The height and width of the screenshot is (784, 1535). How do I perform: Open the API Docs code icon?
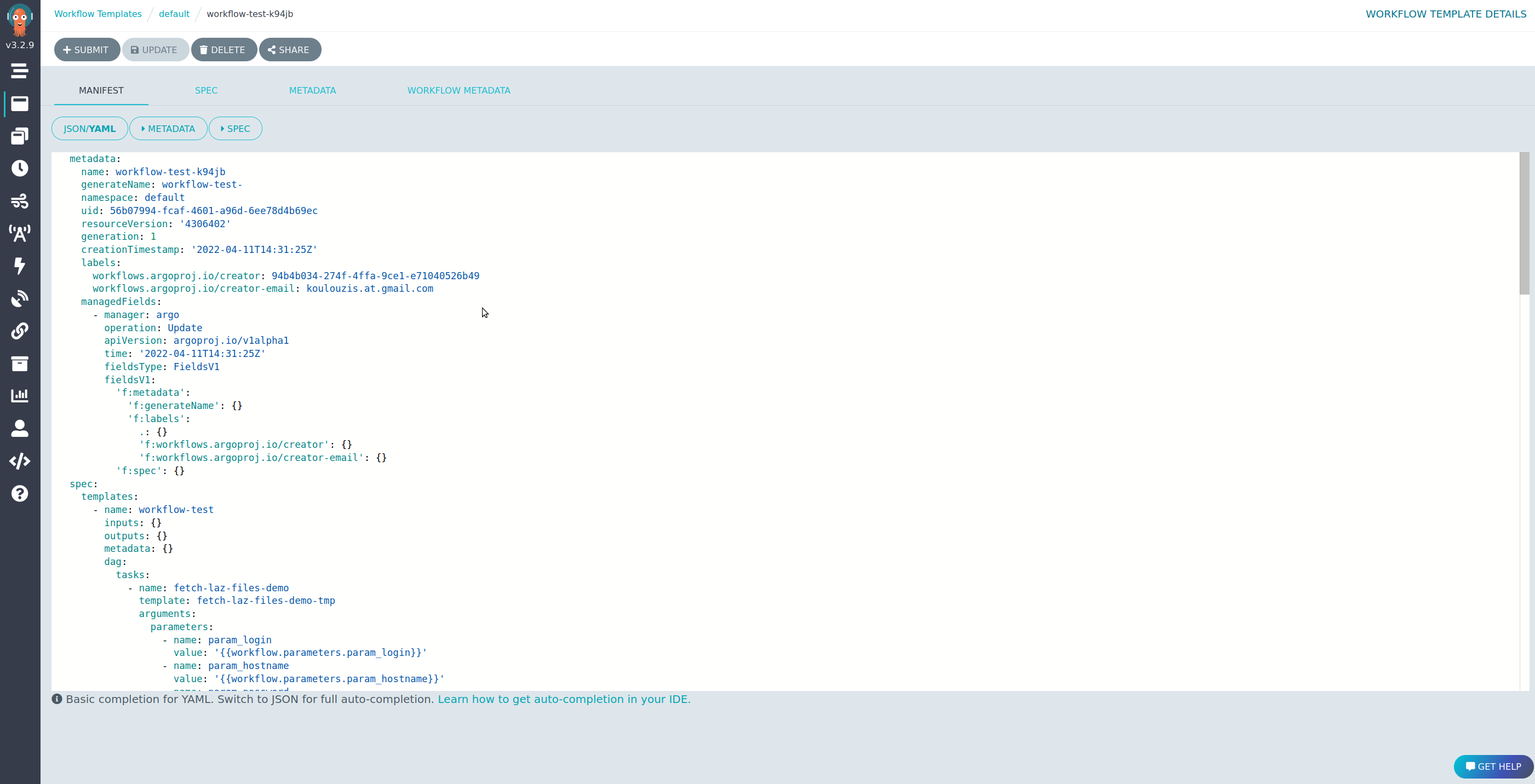pos(20,460)
